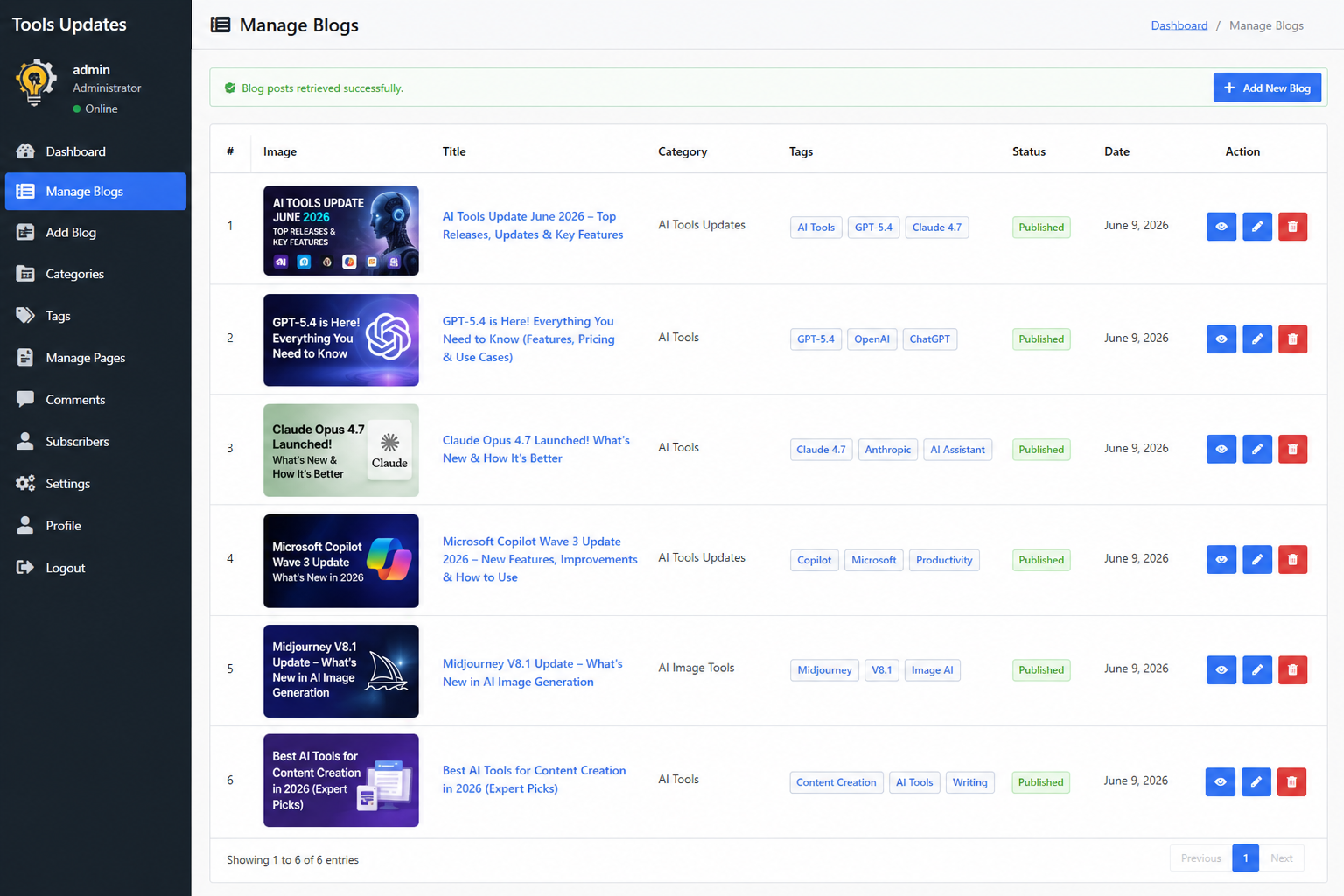
Task: Click the OpenAI tag
Action: (871, 339)
